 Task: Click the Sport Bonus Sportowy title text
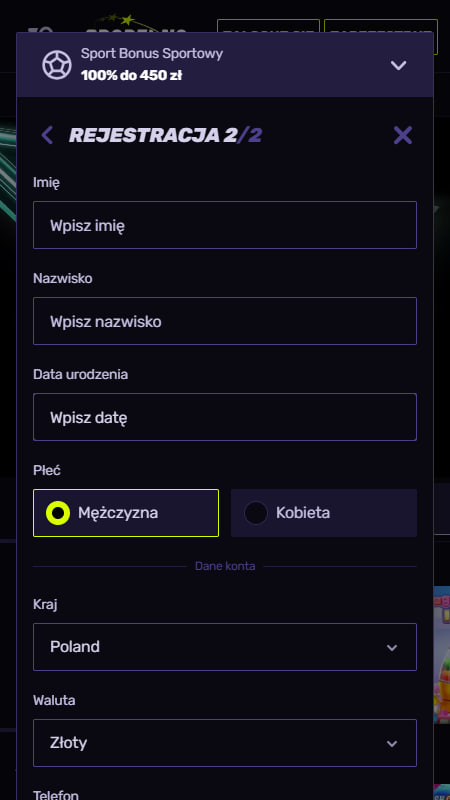click(152, 54)
